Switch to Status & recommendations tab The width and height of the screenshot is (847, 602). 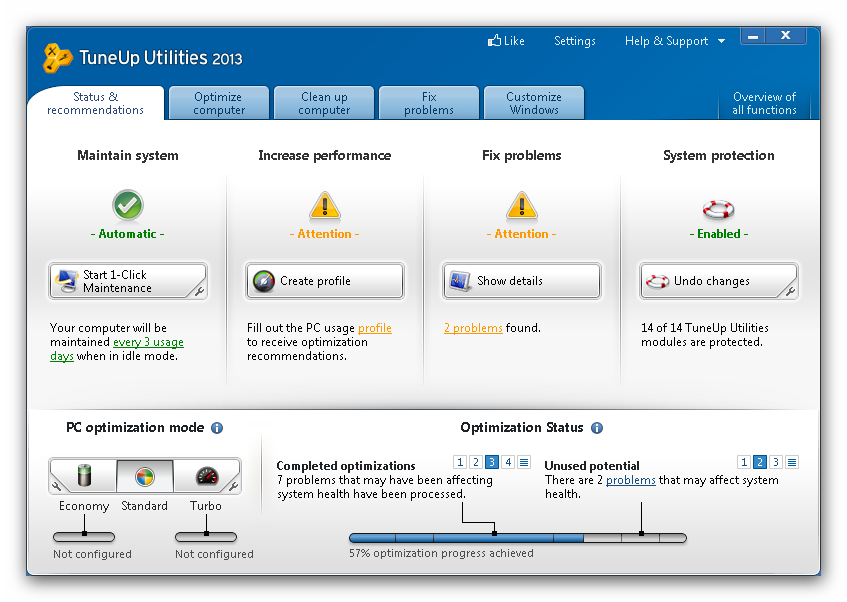tap(96, 103)
